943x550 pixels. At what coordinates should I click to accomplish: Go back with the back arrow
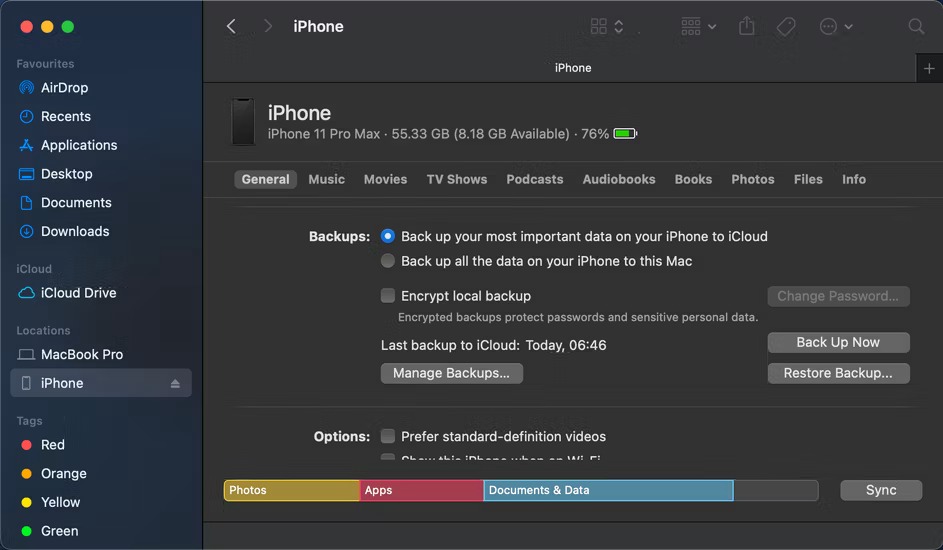(x=231, y=27)
